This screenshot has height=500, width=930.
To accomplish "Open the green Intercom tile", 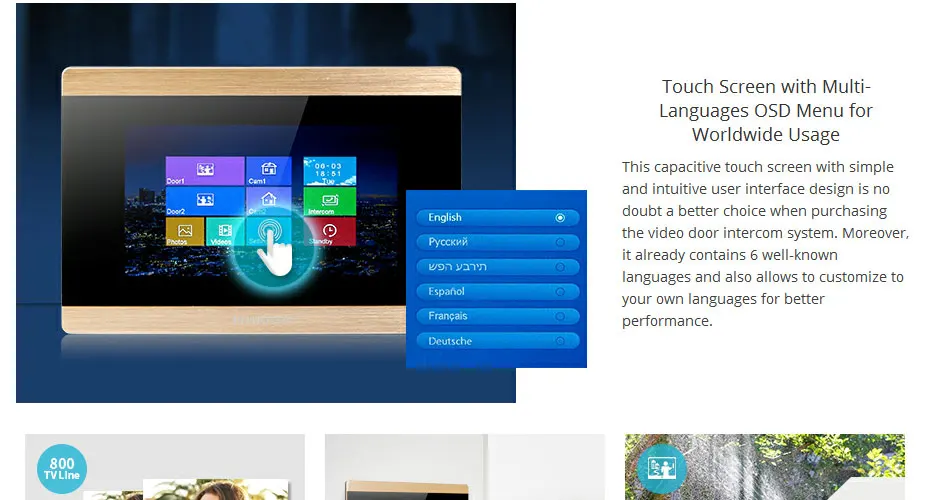I will pos(330,201).
